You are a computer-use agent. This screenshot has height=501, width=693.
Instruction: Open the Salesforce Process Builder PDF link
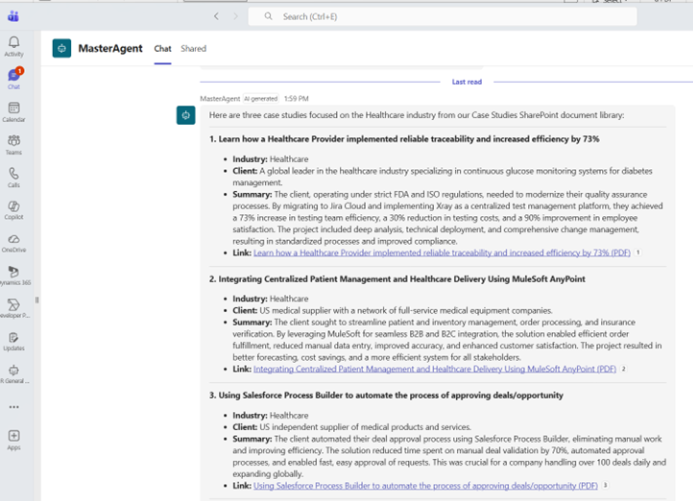tap(425, 485)
